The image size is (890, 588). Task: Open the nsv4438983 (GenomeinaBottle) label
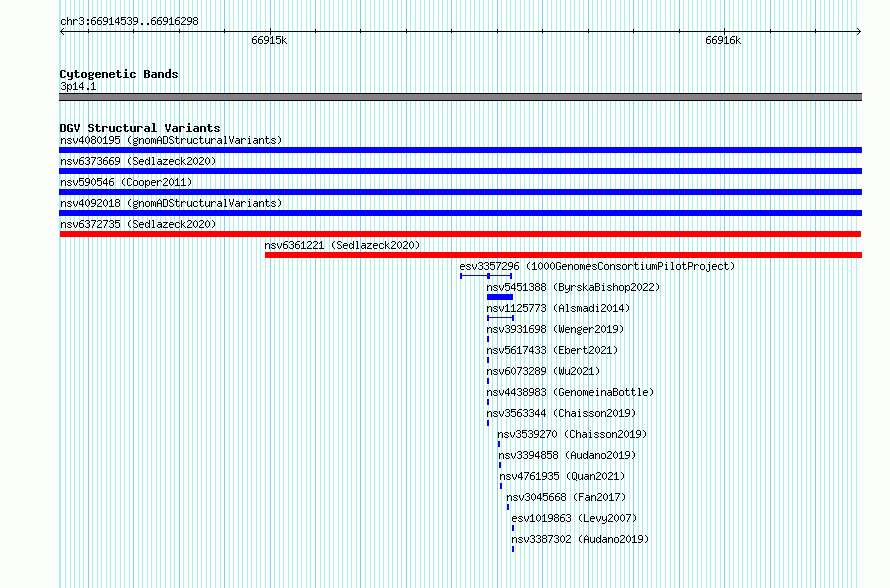[570, 392]
